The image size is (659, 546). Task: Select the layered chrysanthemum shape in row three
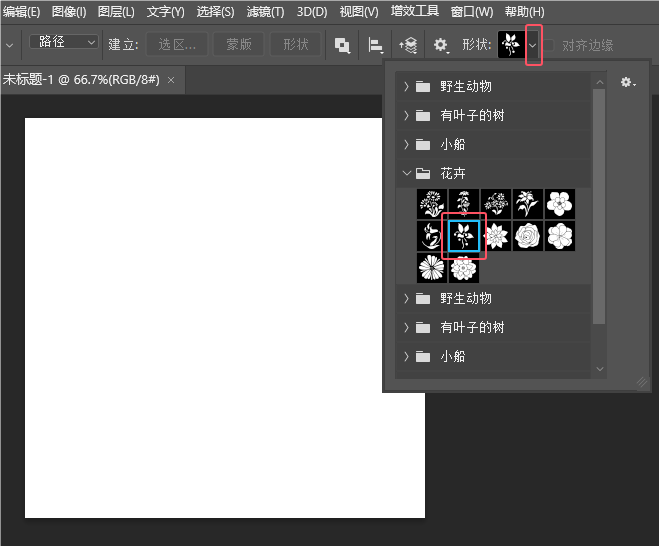tap(464, 269)
